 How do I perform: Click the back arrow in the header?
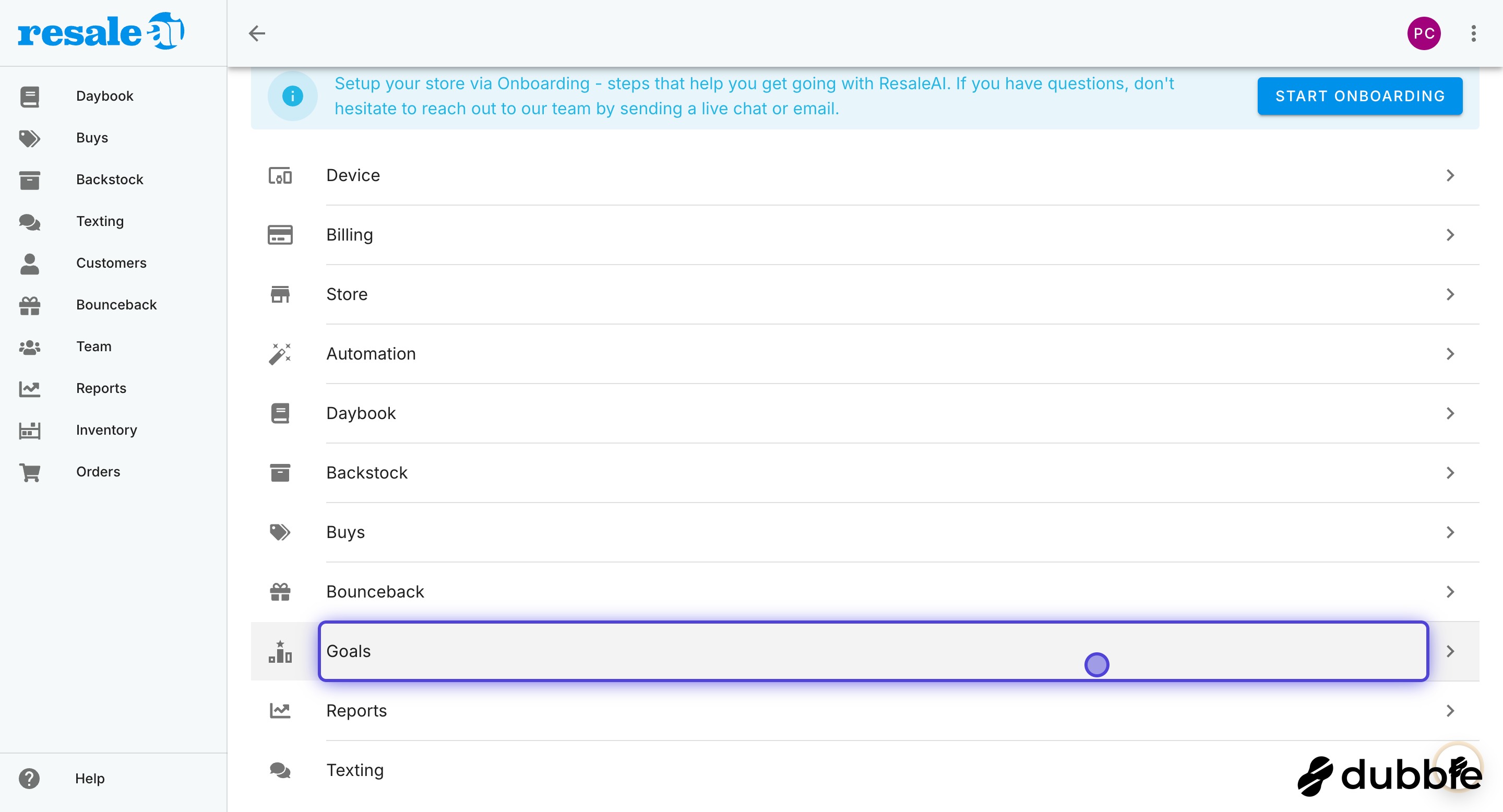[x=257, y=33]
